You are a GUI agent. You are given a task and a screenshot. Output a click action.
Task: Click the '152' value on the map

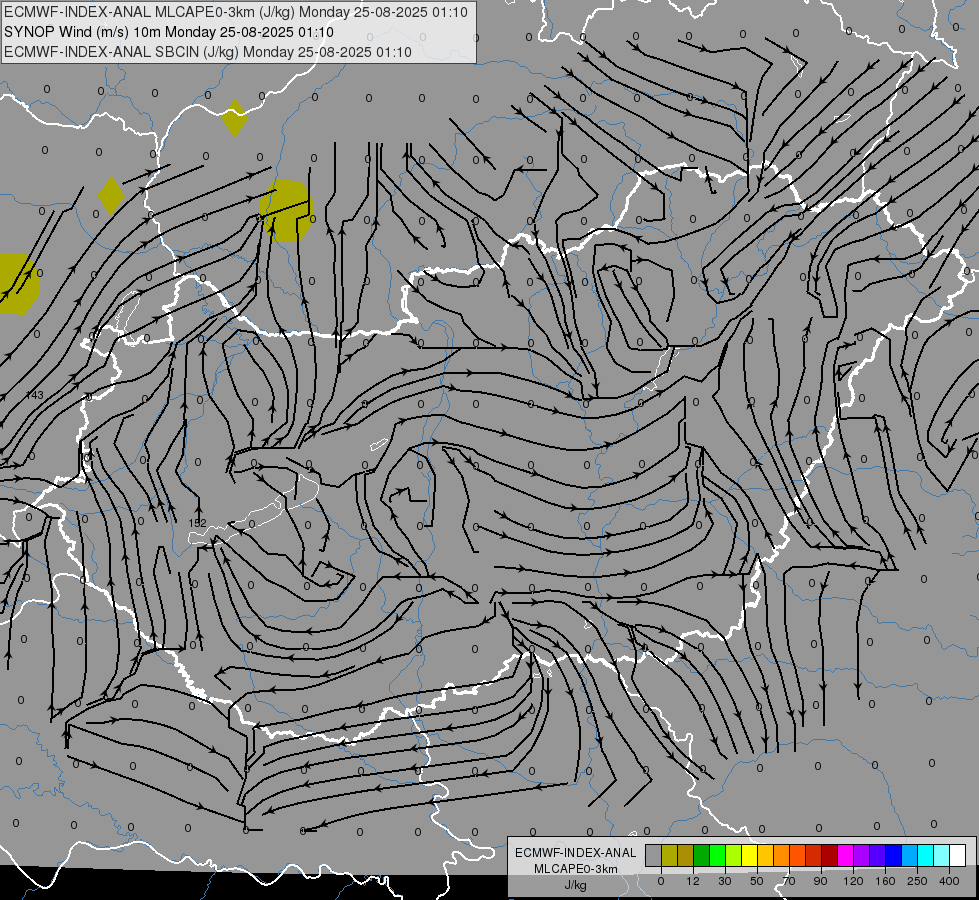point(197,523)
